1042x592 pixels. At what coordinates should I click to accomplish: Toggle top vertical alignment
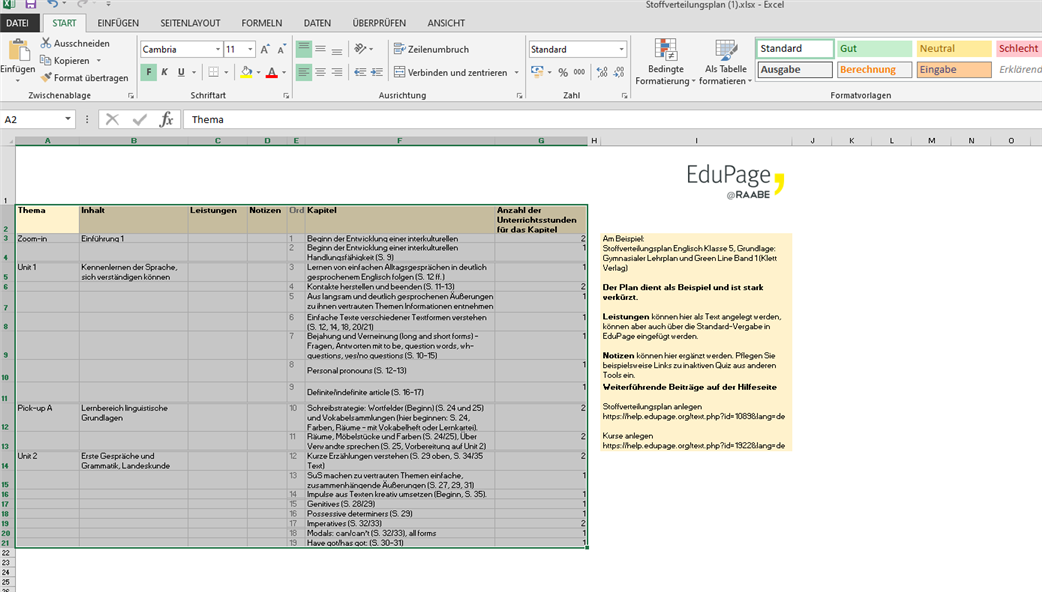point(304,49)
